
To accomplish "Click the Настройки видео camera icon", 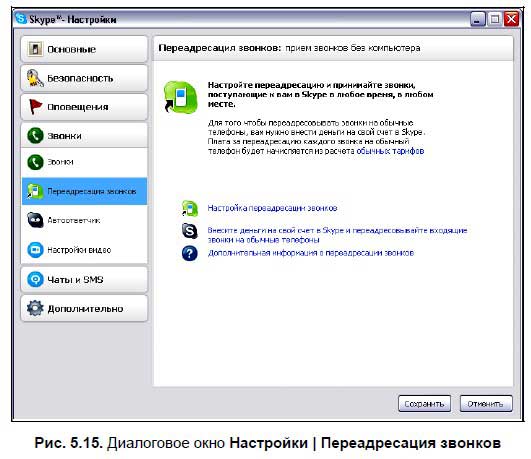I will click(x=35, y=250).
